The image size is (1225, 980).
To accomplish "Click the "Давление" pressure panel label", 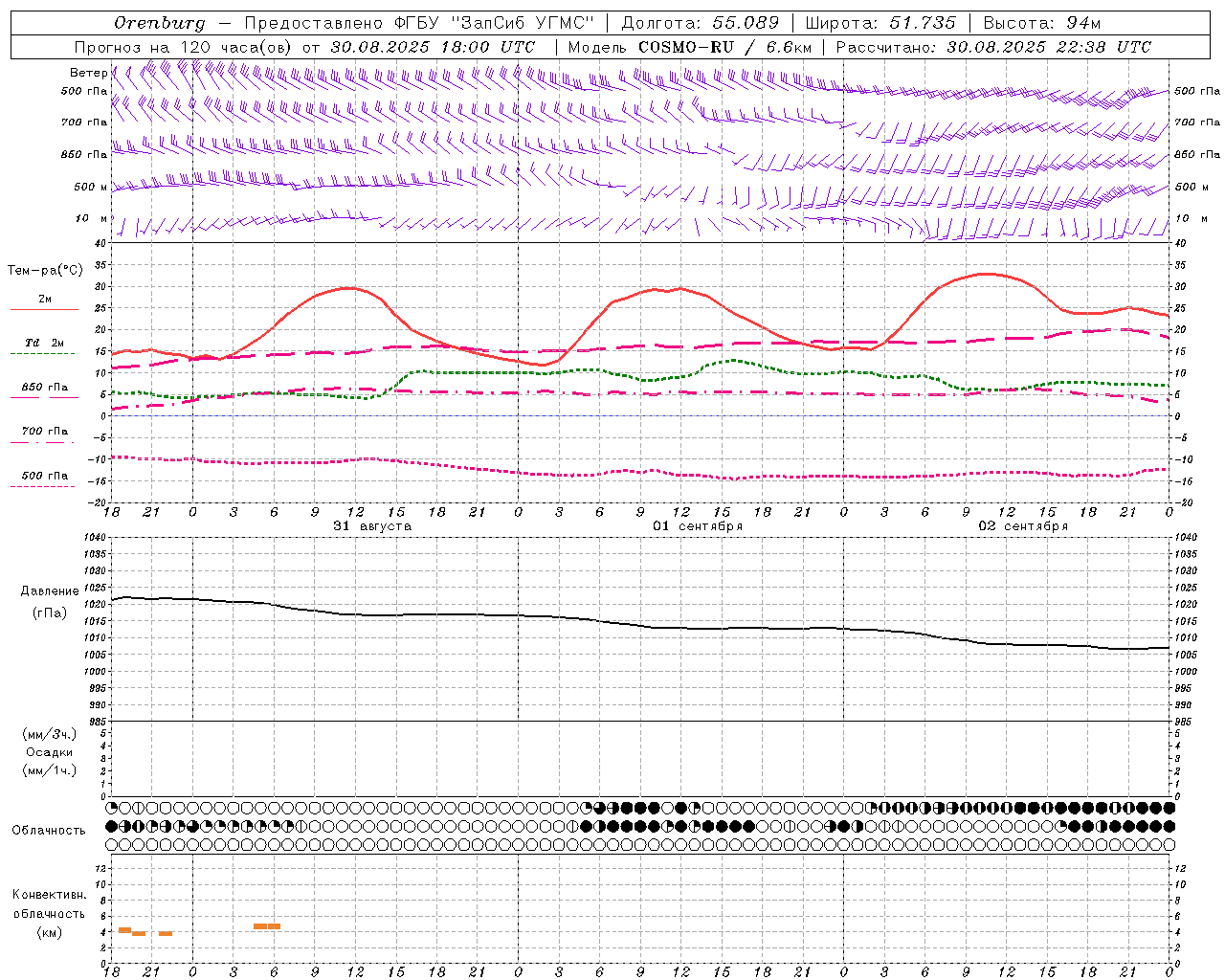I will 49,591.
